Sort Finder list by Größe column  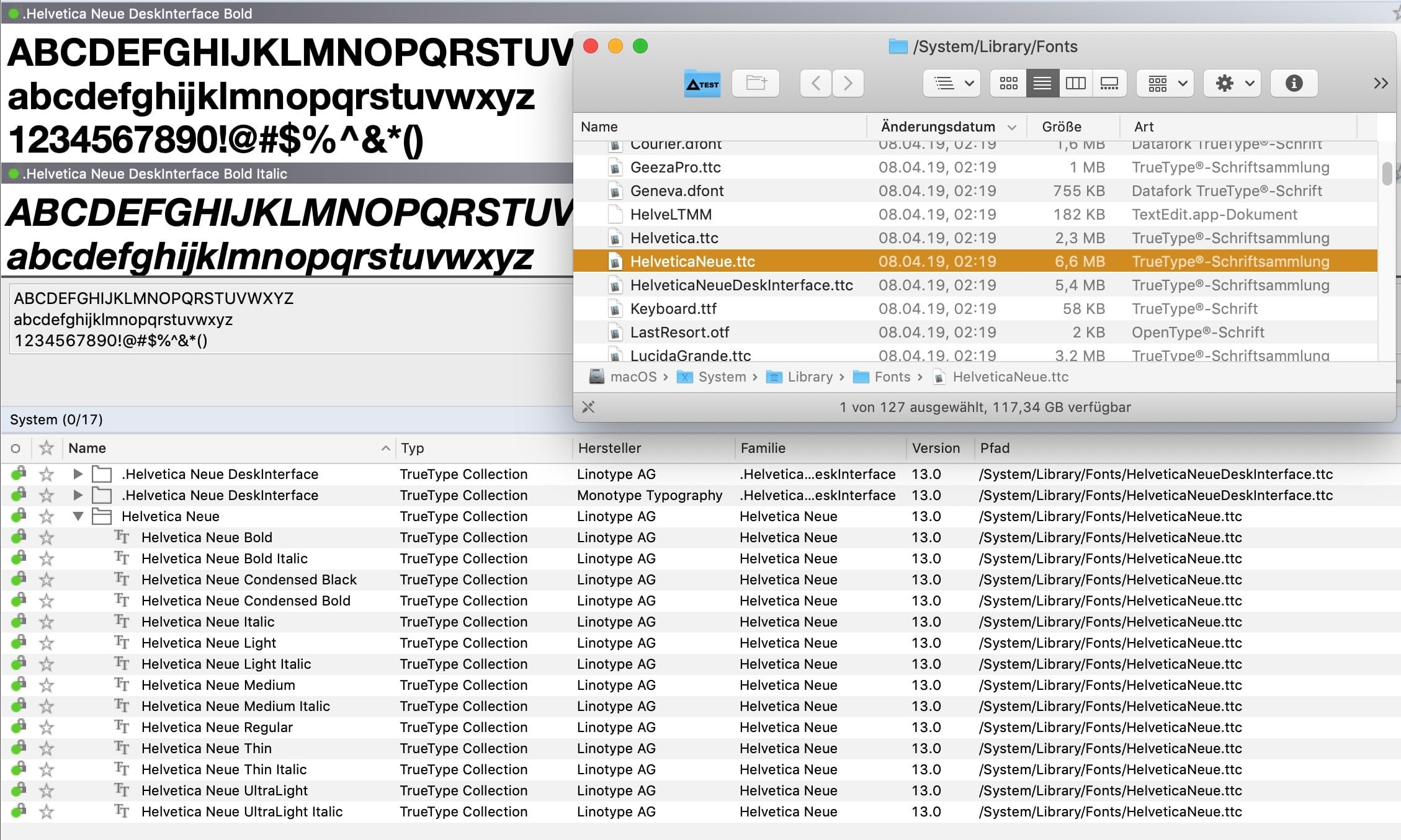click(x=1073, y=127)
